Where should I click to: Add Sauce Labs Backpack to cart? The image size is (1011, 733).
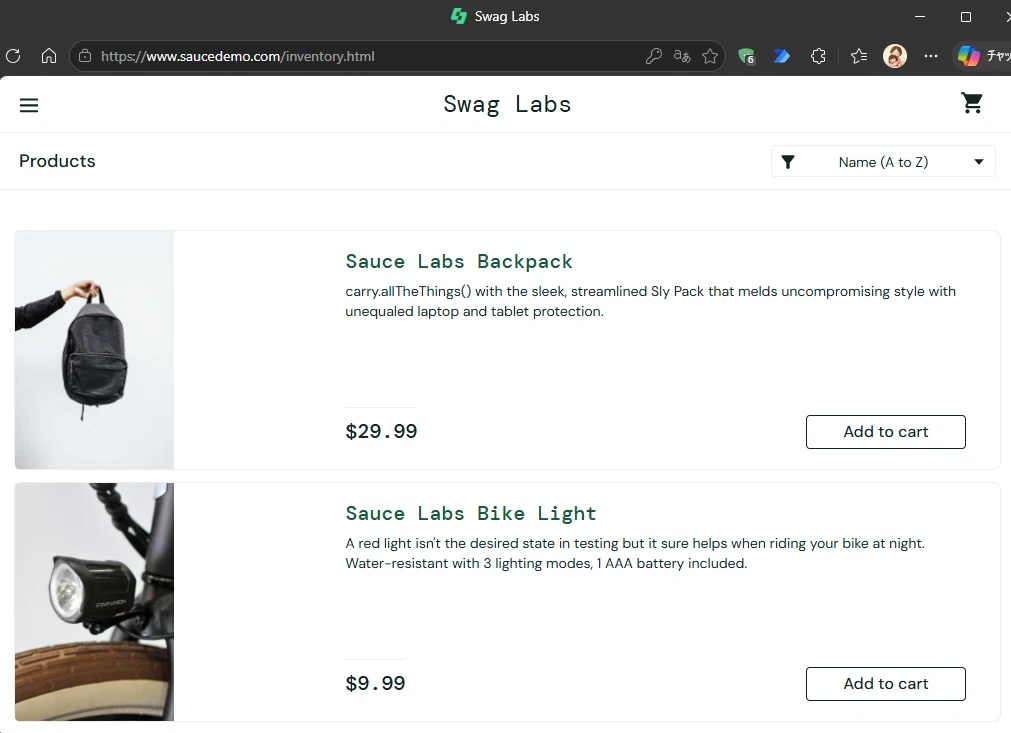(885, 432)
